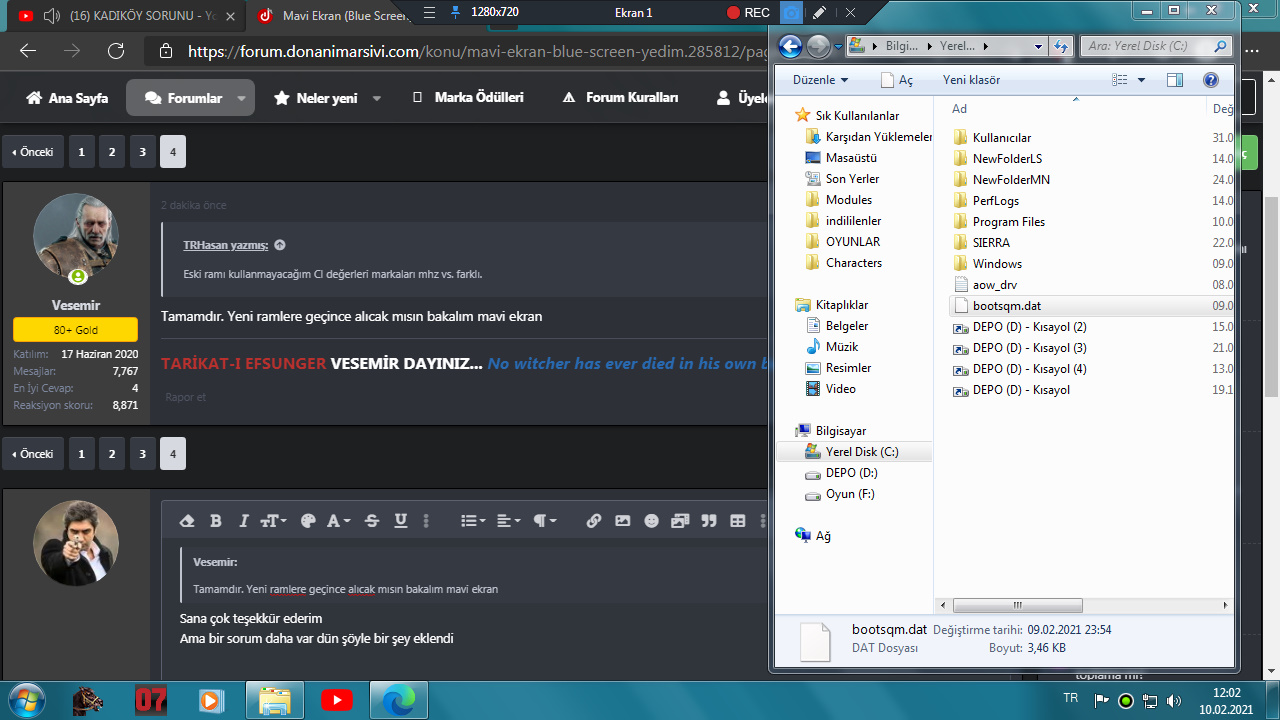Click the Windows Start button
Image resolution: width=1280 pixels, height=720 pixels.
pyautogui.click(x=25, y=699)
